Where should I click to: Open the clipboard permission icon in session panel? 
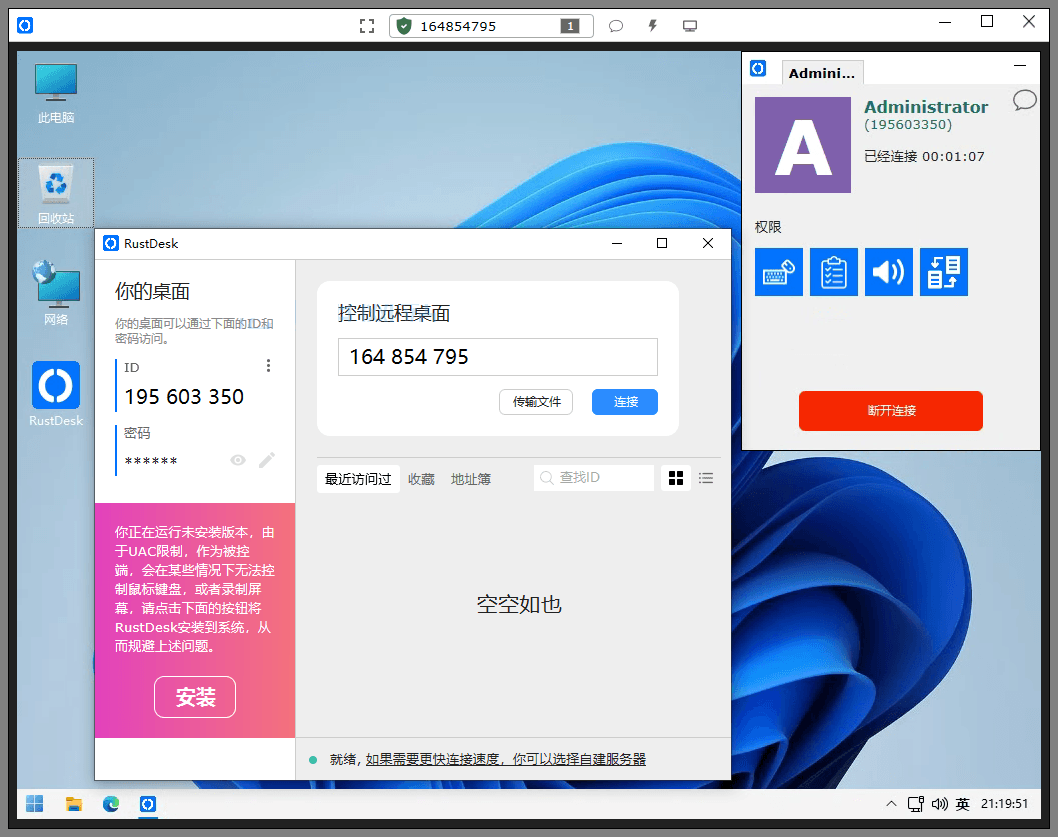coord(835,271)
